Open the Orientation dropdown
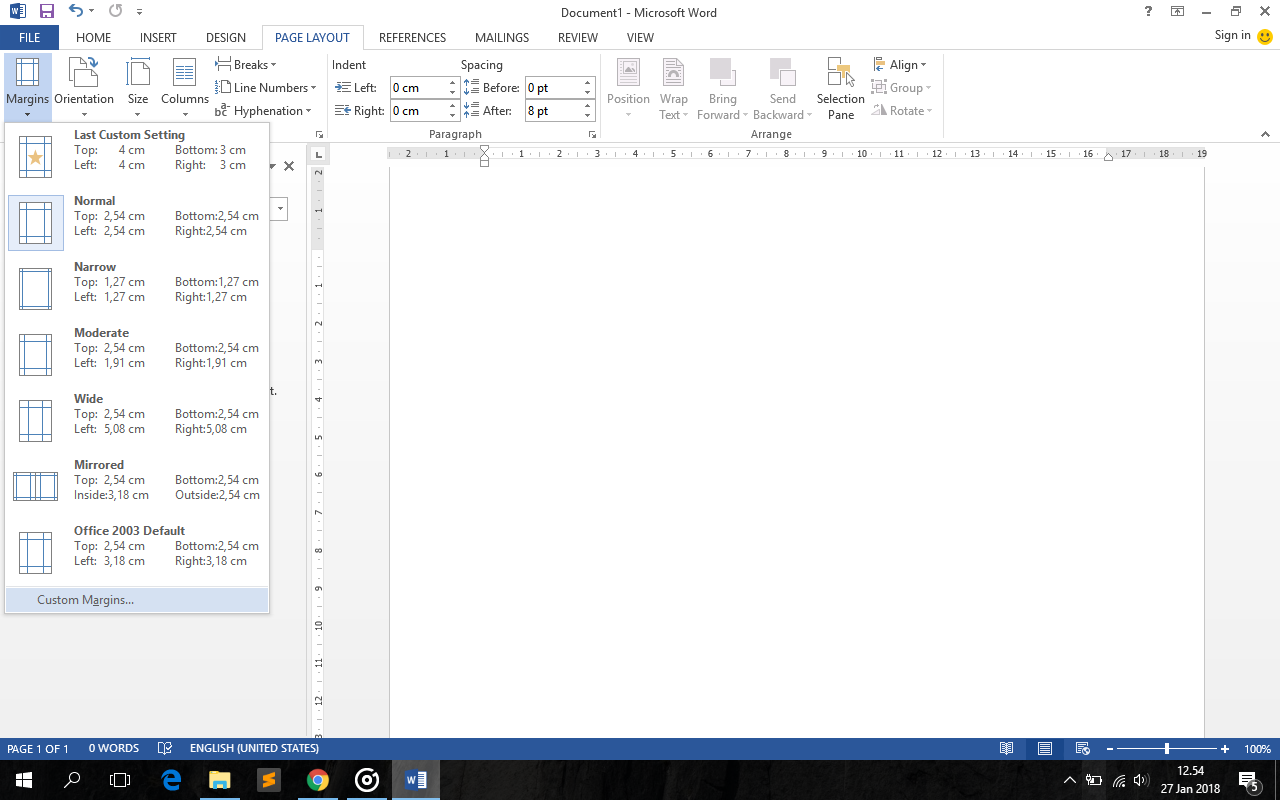 (x=84, y=87)
